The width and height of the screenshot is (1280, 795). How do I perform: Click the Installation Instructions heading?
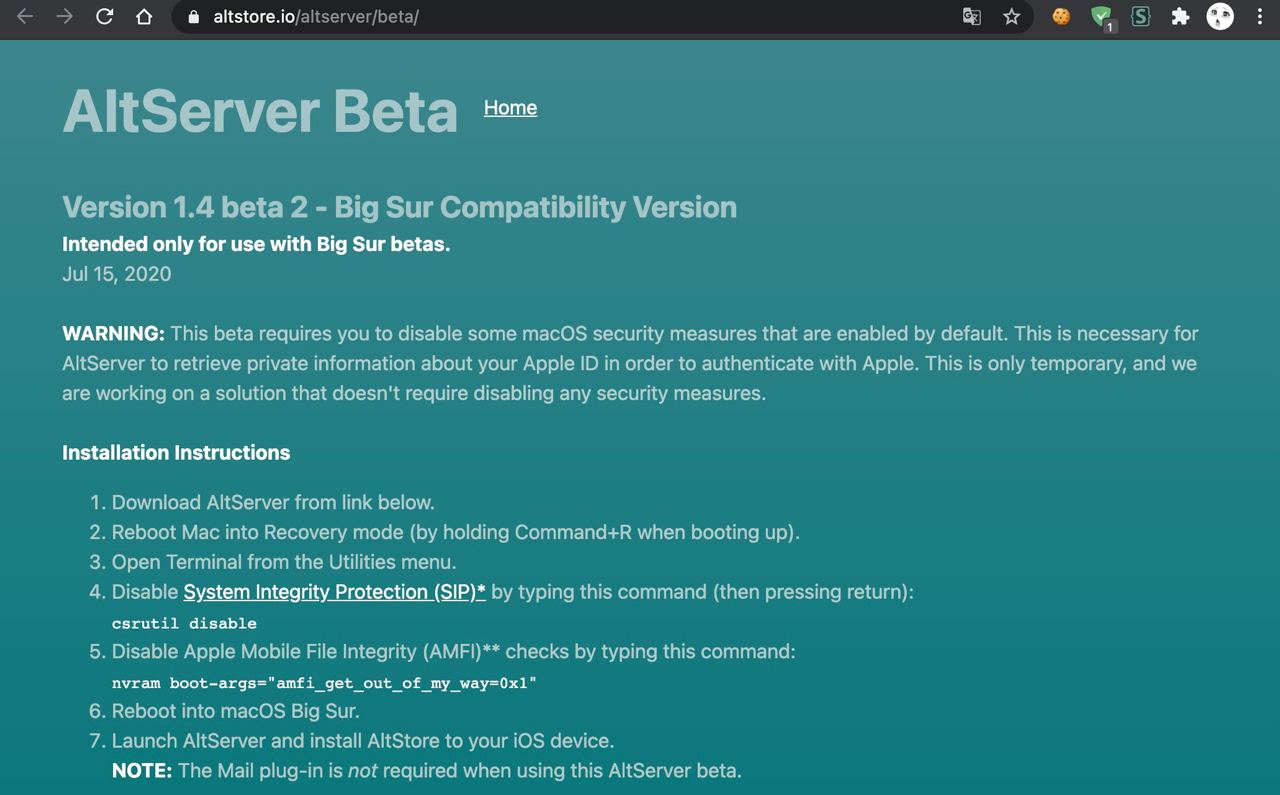176,453
